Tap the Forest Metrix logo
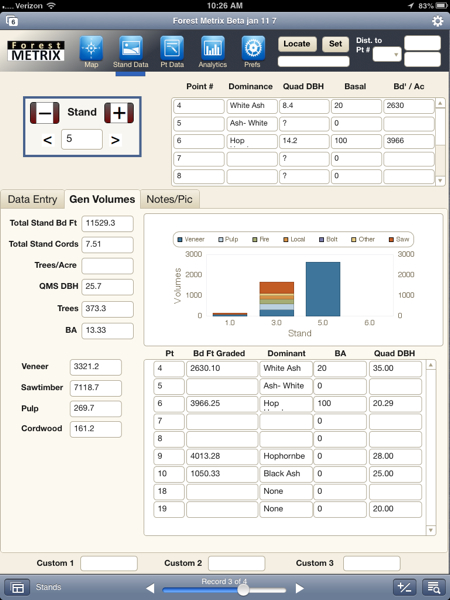 click(36, 51)
